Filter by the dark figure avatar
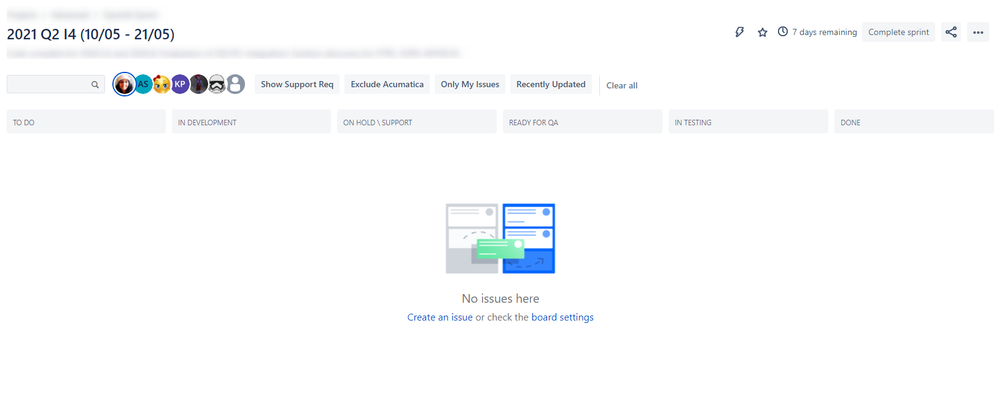 [199, 84]
